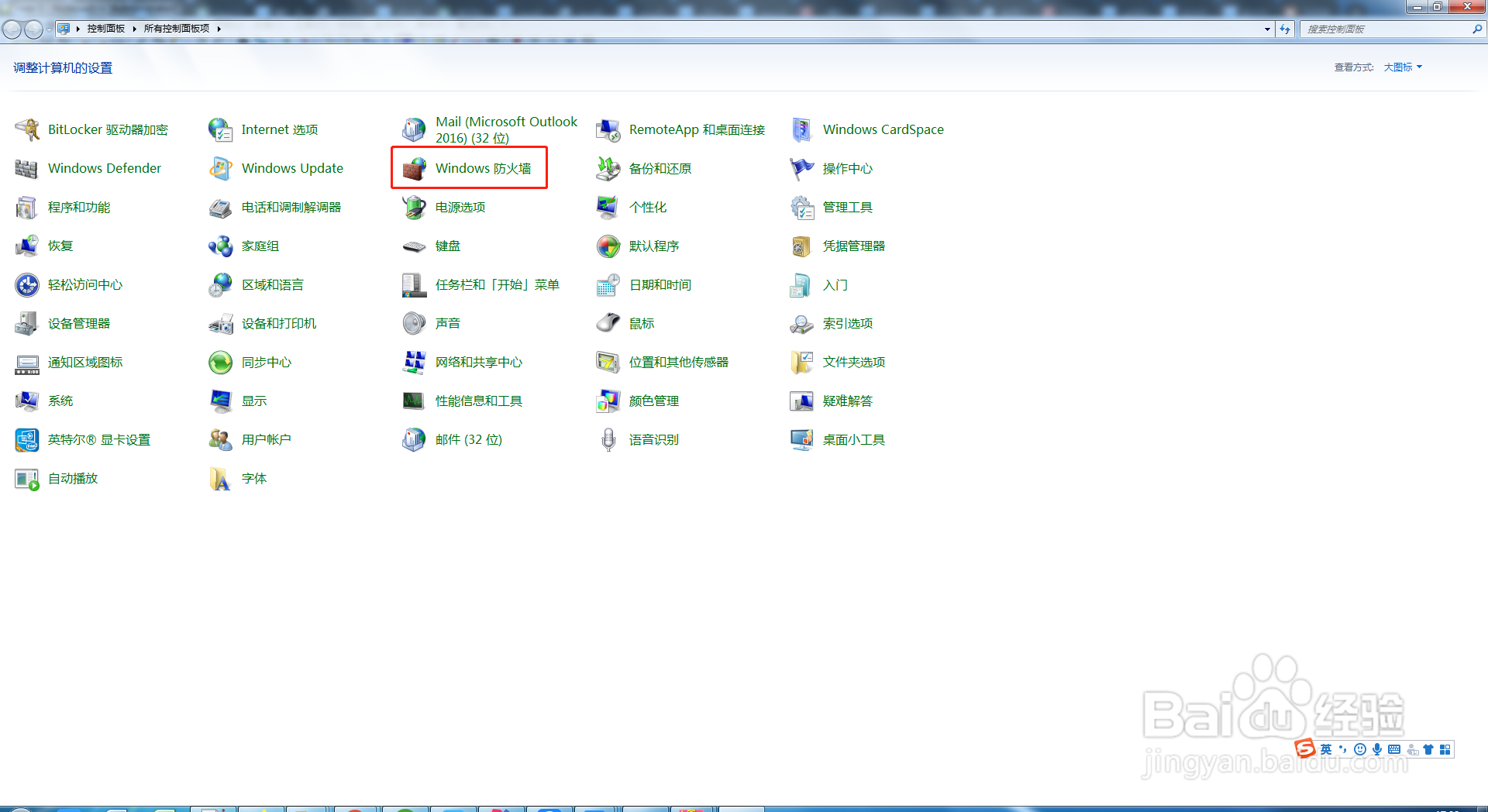Click the refresh button beside address bar
1488x812 pixels.
(x=1285, y=29)
